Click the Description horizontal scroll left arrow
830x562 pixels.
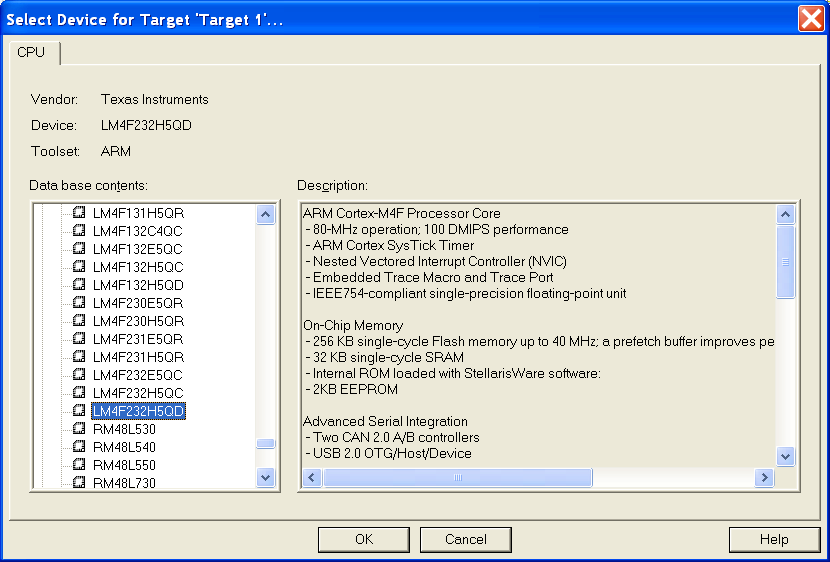[312, 477]
